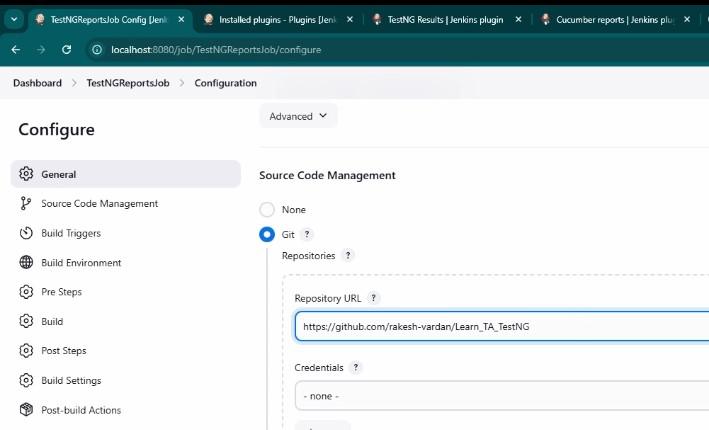Screen dimensions: 709x430
Task: Click the Post Steps gear icon
Action: point(26,350)
